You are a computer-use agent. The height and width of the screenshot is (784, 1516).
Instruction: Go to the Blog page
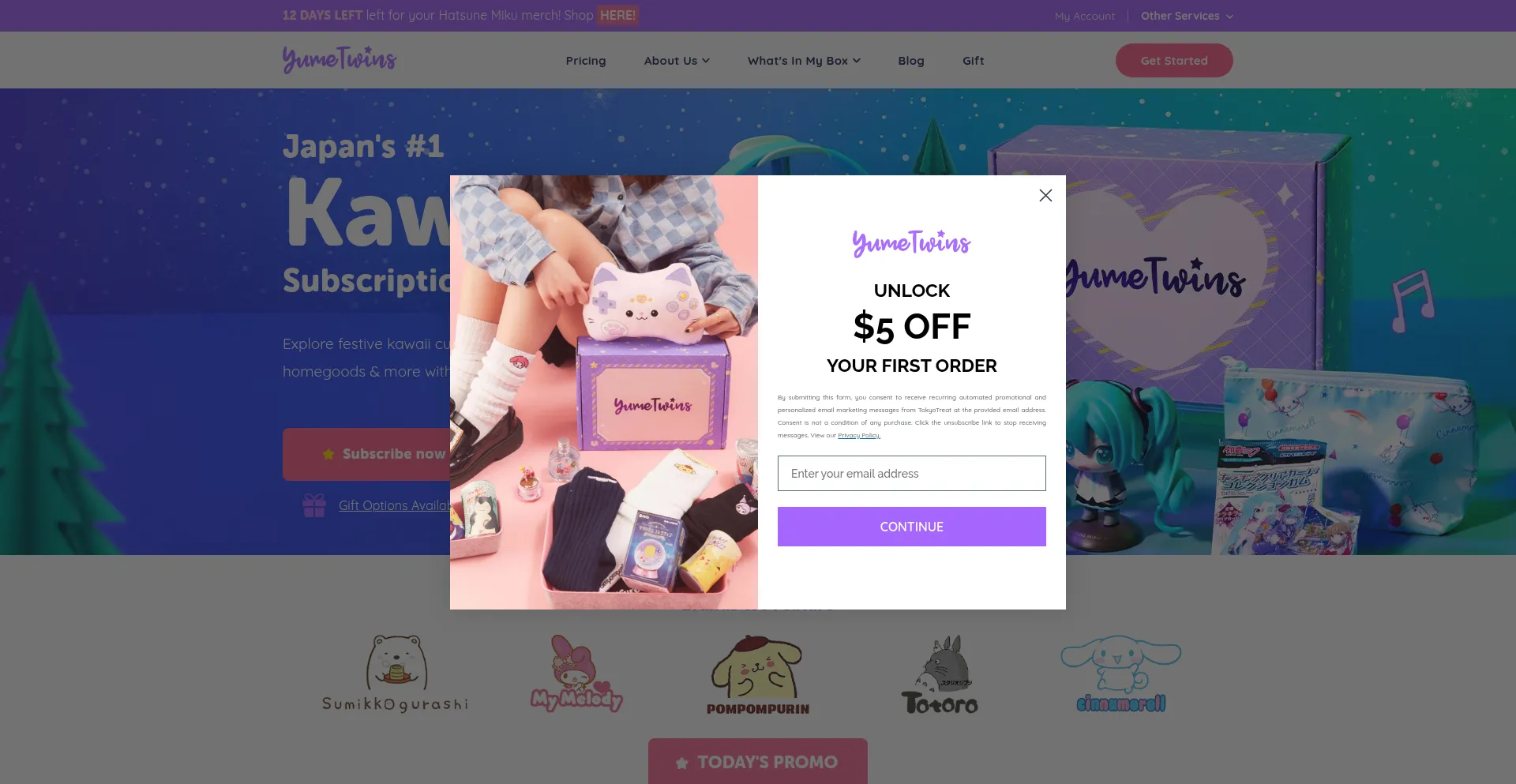(911, 61)
